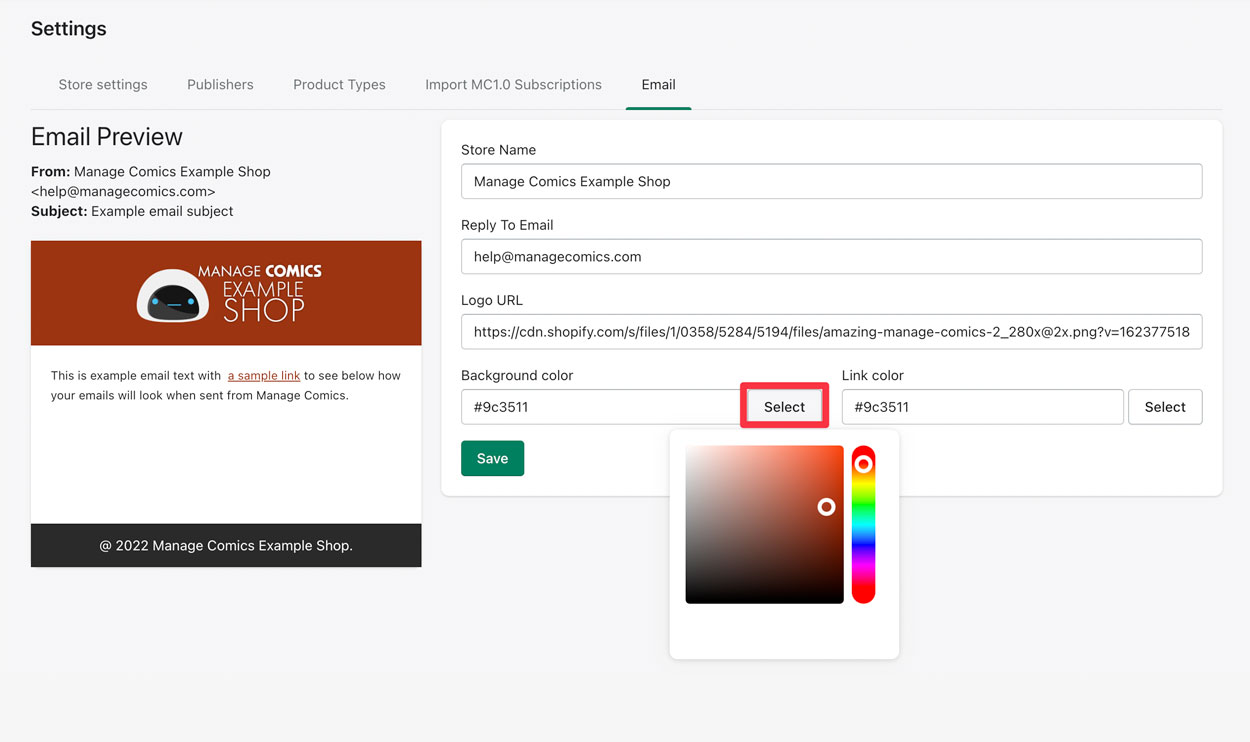Click the hue slider handle
Viewport: 1250px width, 742px height.
863,464
